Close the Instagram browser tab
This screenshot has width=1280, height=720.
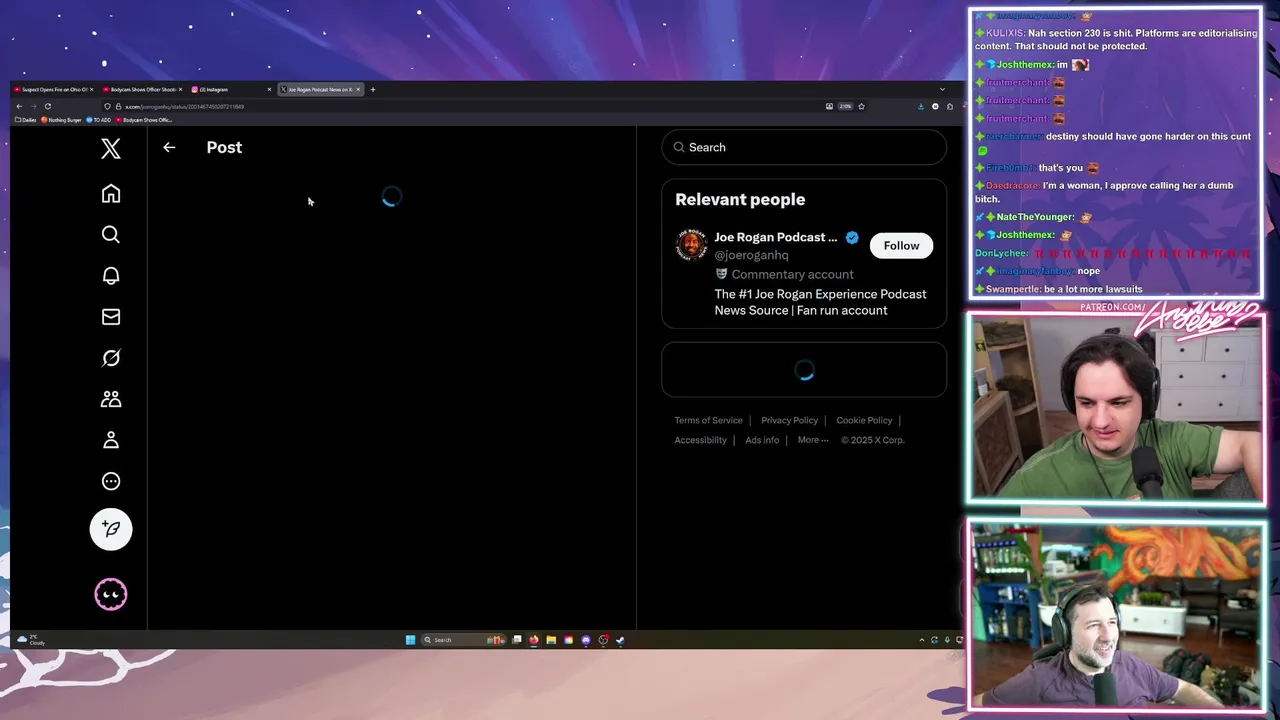pyautogui.click(x=269, y=89)
